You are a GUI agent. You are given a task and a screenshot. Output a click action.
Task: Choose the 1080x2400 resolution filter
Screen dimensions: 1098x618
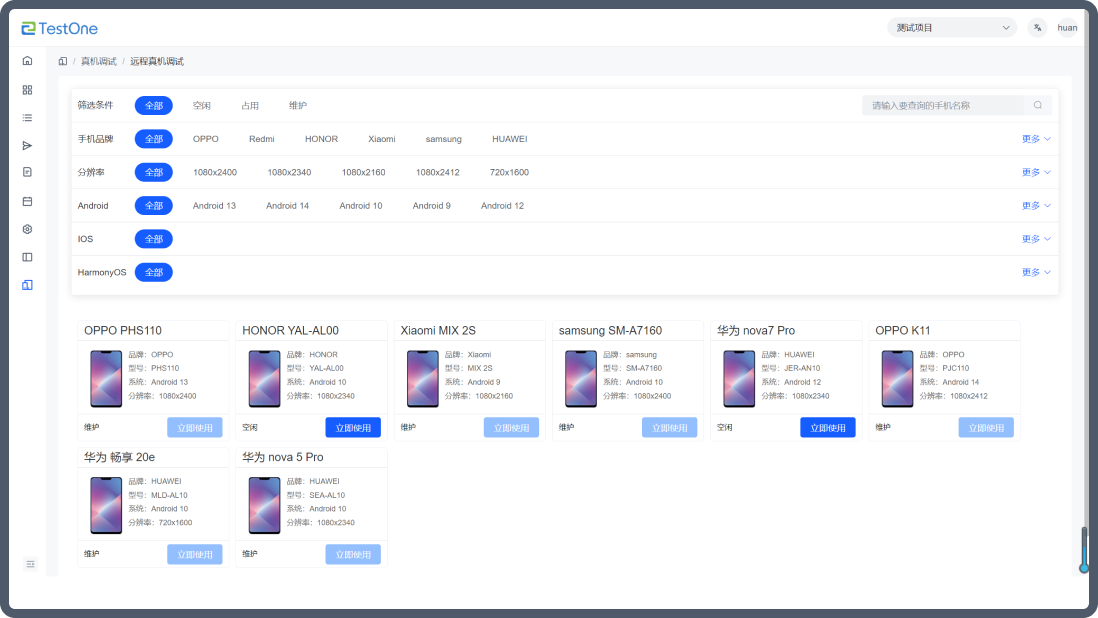pyautogui.click(x=215, y=172)
